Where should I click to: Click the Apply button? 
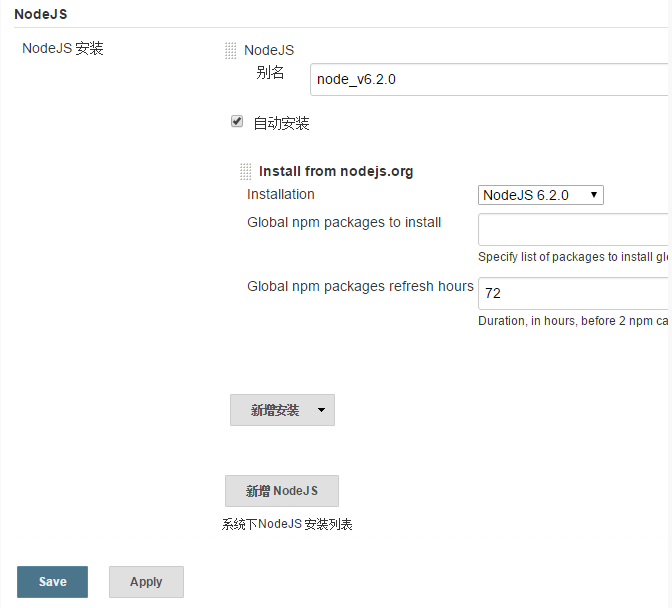146,582
